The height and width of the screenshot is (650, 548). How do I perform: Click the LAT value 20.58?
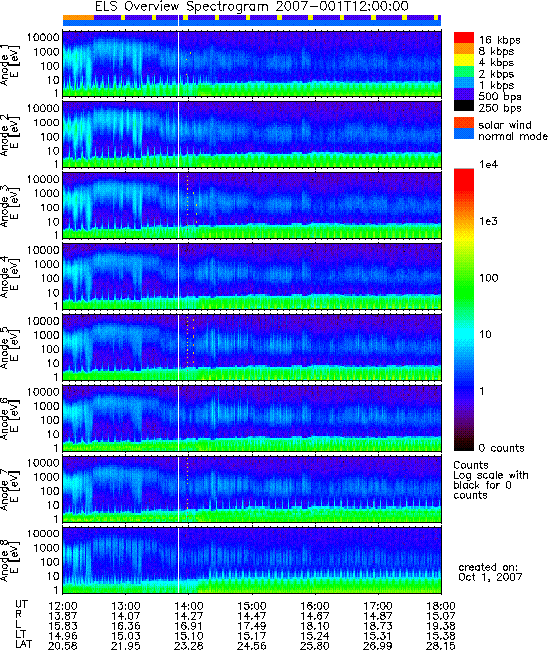click(63, 645)
